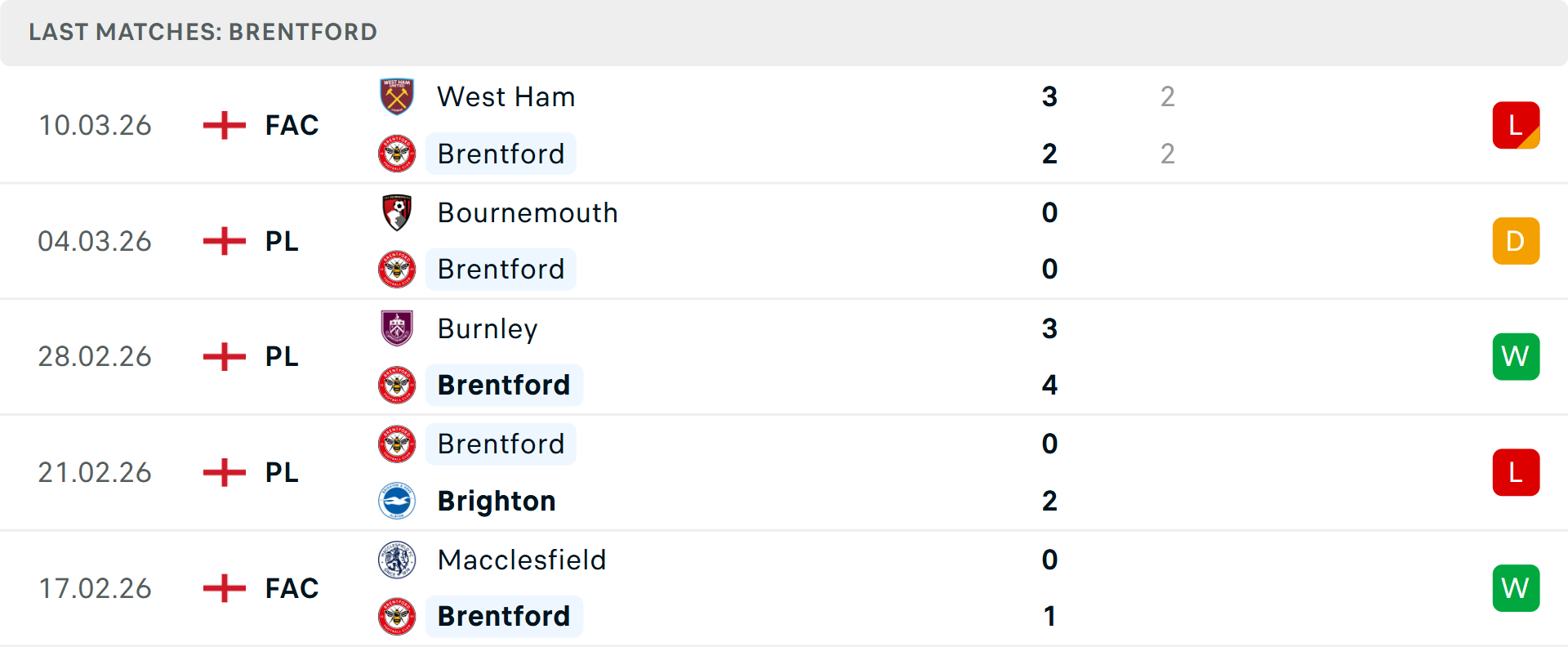Open the FAC competition label on 10.03.26
This screenshot has width=1568, height=647.
click(x=291, y=125)
